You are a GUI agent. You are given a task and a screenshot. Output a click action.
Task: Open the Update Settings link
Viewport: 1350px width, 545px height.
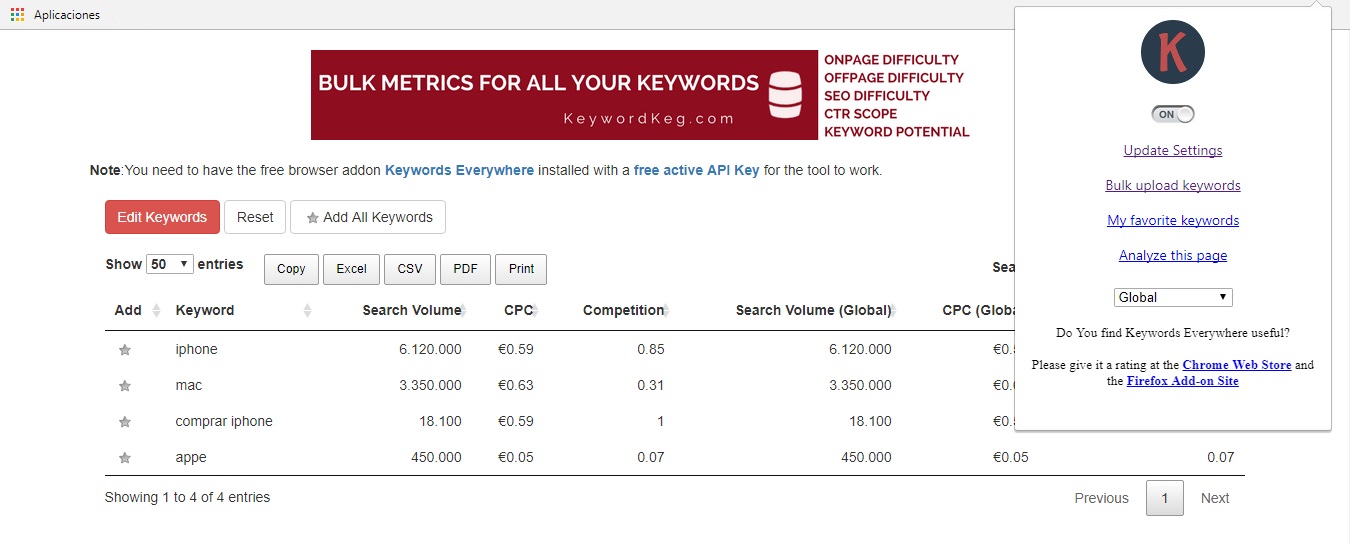(1173, 151)
